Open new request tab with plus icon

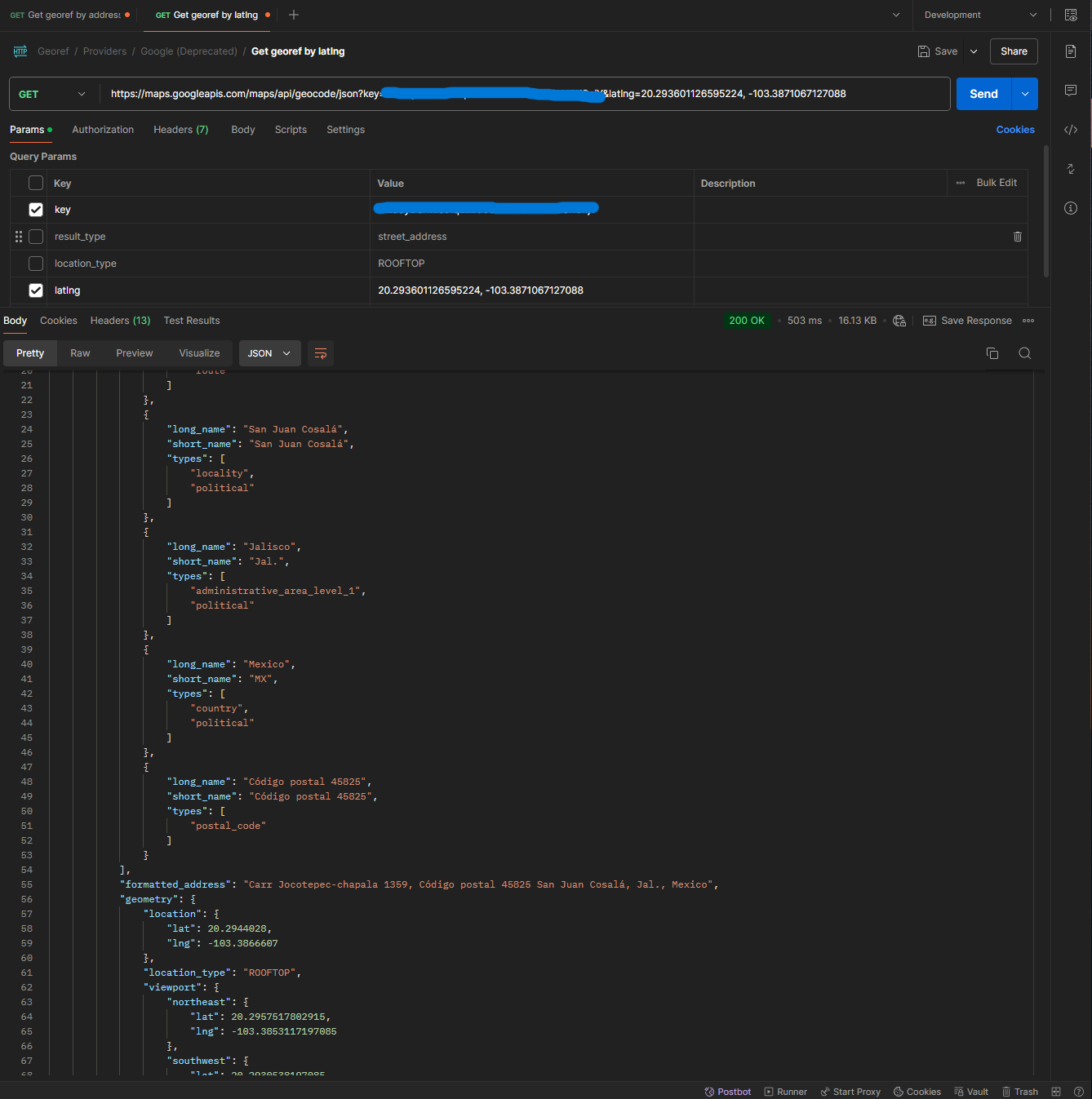(x=294, y=15)
